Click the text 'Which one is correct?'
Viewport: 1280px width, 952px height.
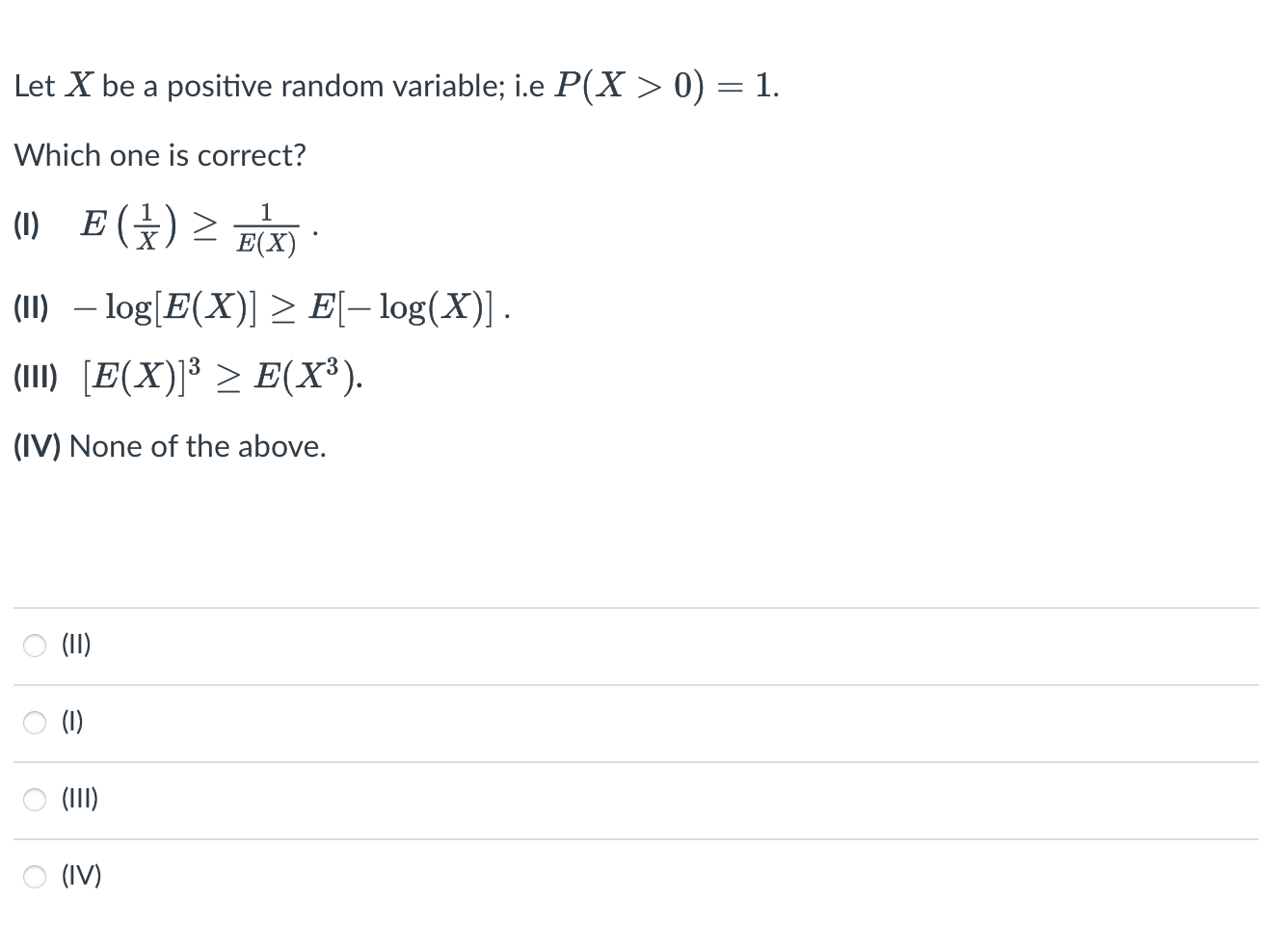160,155
